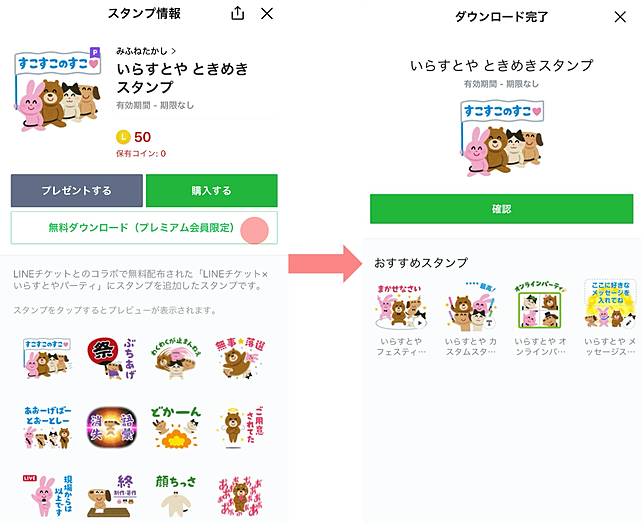The height and width of the screenshot is (528, 644).
Task: Confirm download with 確認 button
Action: (x=501, y=209)
